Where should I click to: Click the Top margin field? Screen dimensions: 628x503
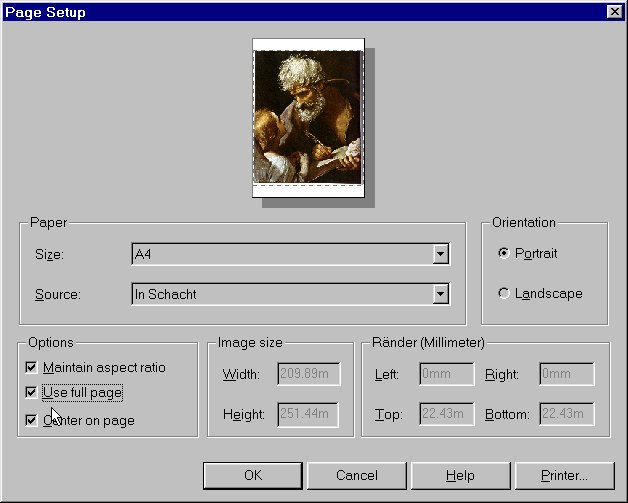point(445,415)
